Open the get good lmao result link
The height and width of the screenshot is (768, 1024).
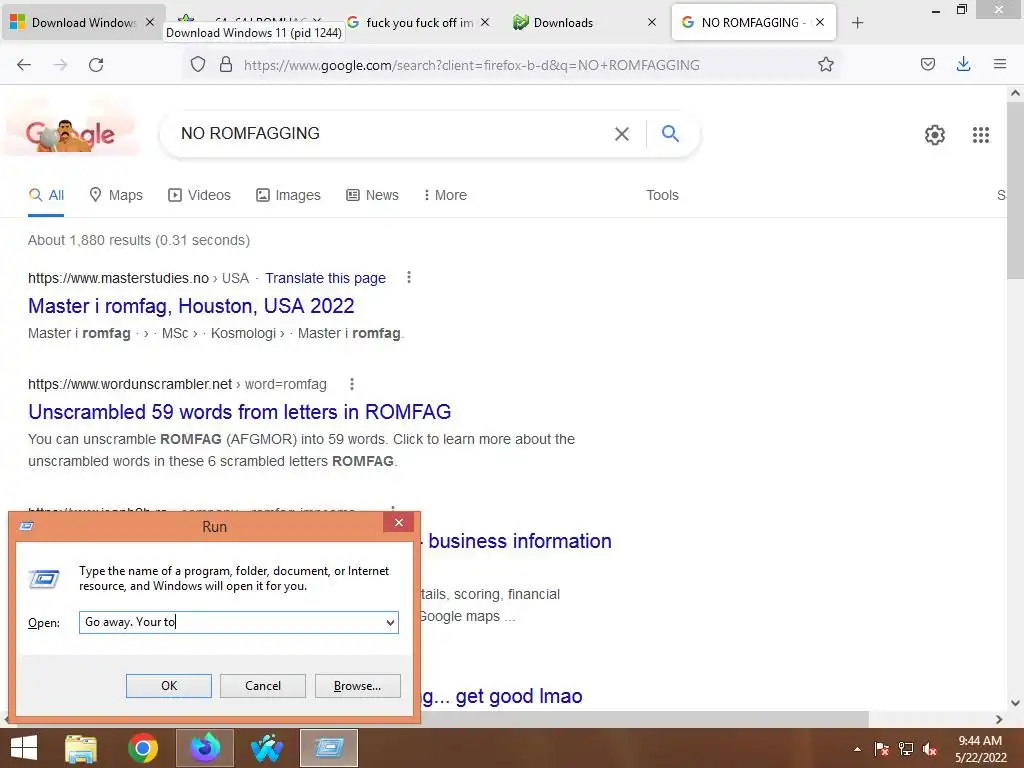[x=502, y=696]
